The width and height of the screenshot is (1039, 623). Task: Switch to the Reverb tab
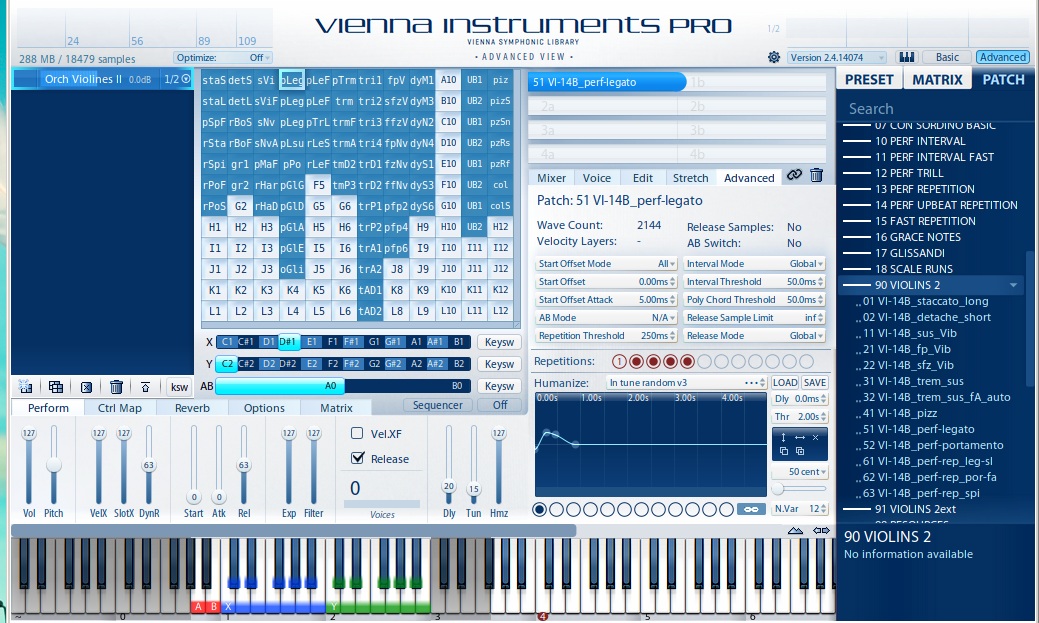[x=192, y=408]
